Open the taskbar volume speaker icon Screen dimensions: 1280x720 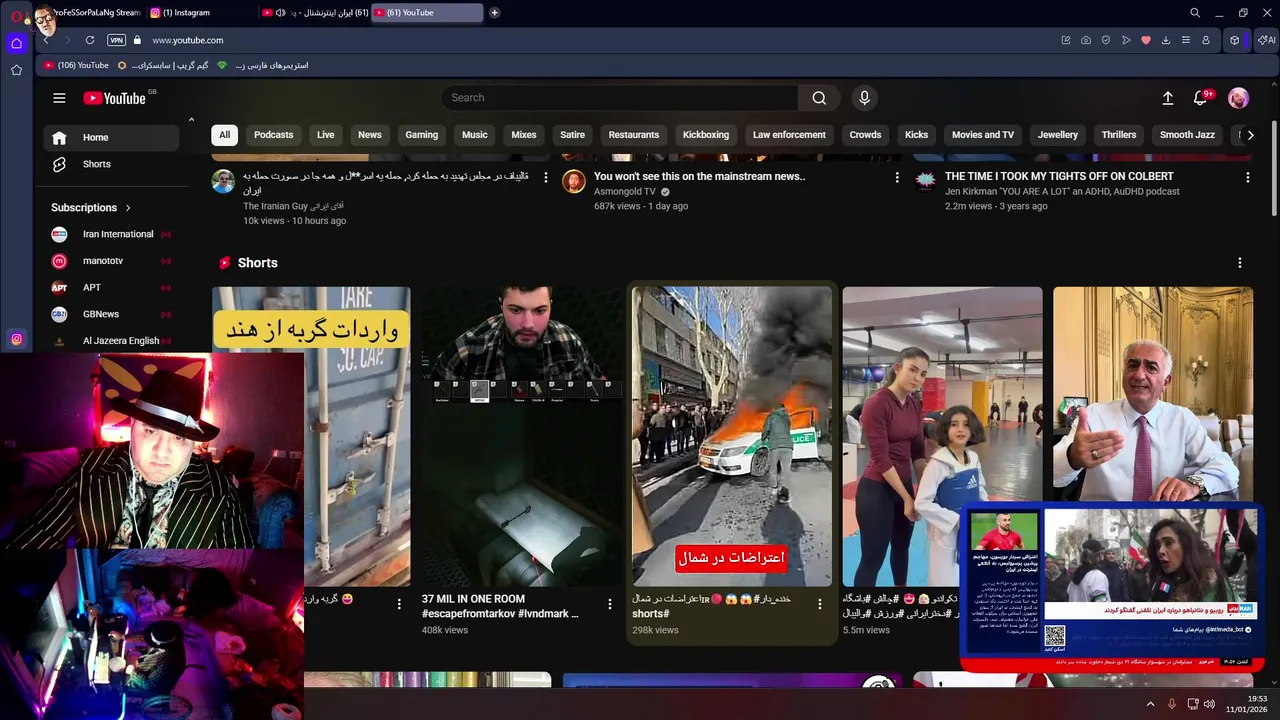[1209, 704]
